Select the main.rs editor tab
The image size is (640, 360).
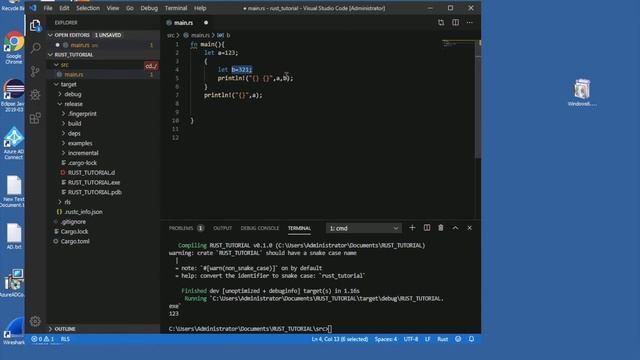[x=184, y=23]
